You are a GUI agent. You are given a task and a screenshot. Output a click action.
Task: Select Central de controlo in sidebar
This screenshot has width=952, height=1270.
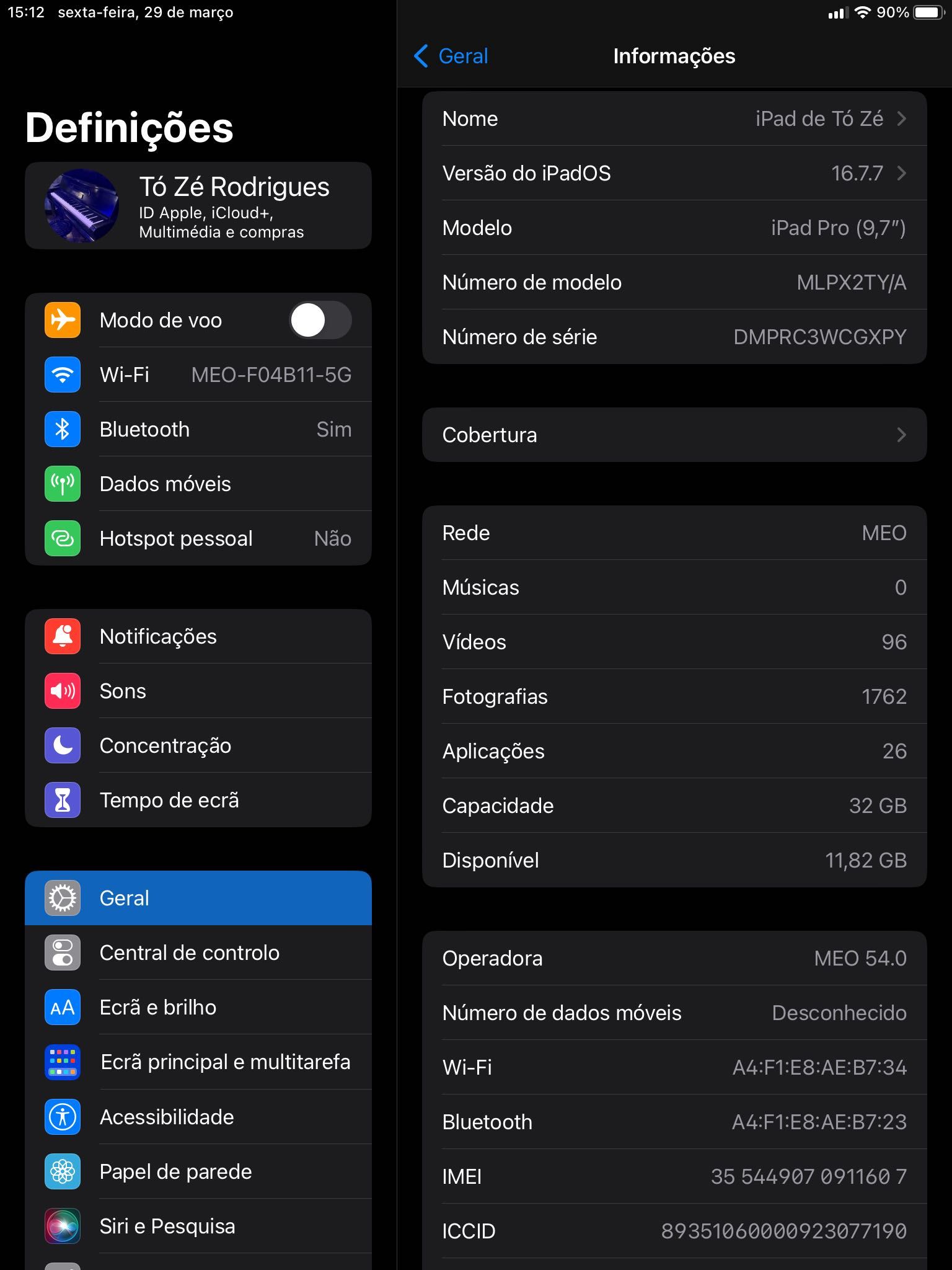pos(198,952)
